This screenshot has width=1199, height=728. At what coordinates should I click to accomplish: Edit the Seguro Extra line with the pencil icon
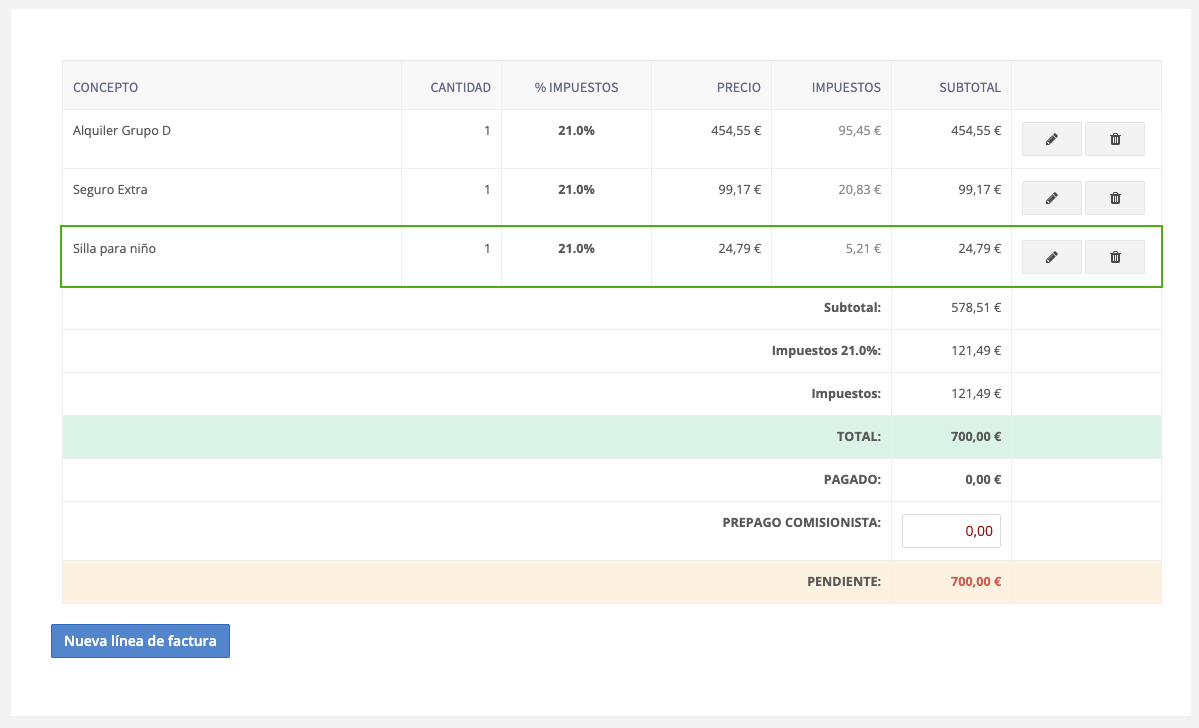pos(1051,198)
